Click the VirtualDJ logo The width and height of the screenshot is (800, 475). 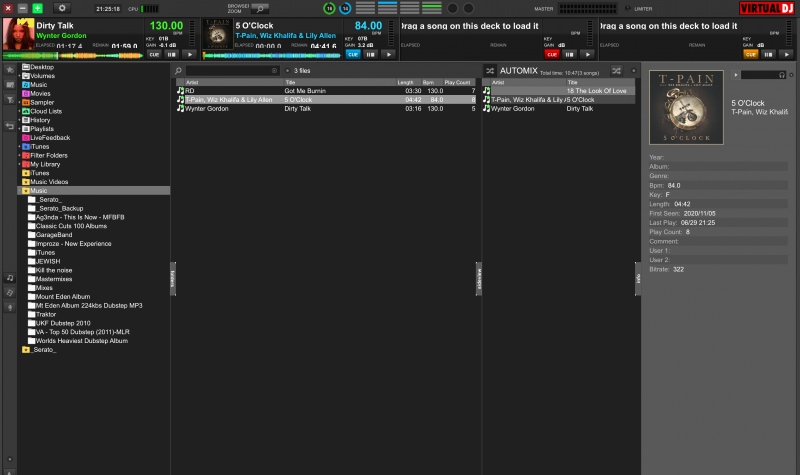[x=767, y=8]
